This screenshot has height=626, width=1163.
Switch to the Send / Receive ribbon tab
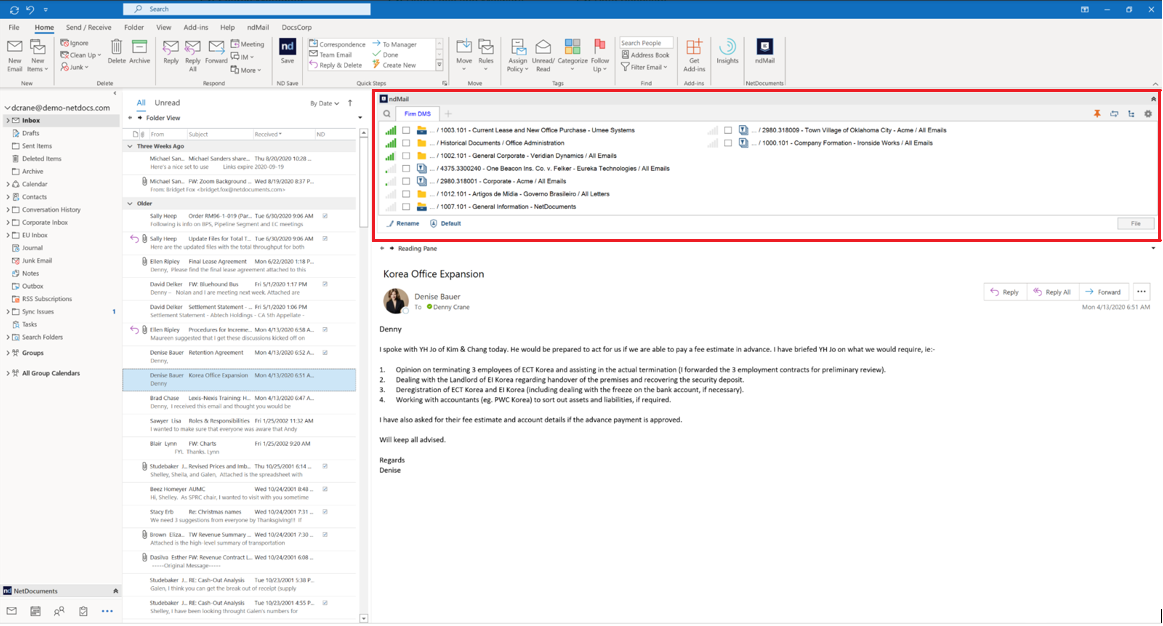pyautogui.click(x=88, y=27)
